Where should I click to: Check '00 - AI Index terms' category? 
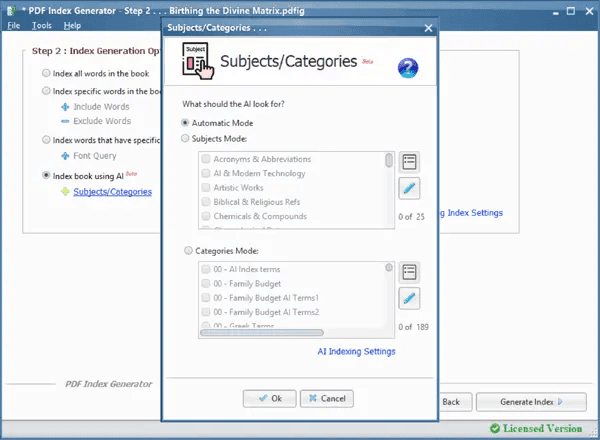tap(206, 269)
